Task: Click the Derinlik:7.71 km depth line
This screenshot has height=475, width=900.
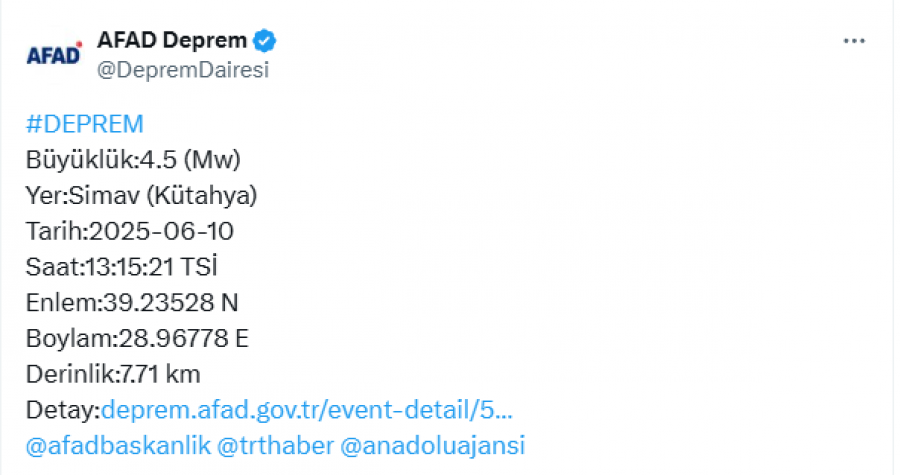Action: pyautogui.click(x=113, y=374)
